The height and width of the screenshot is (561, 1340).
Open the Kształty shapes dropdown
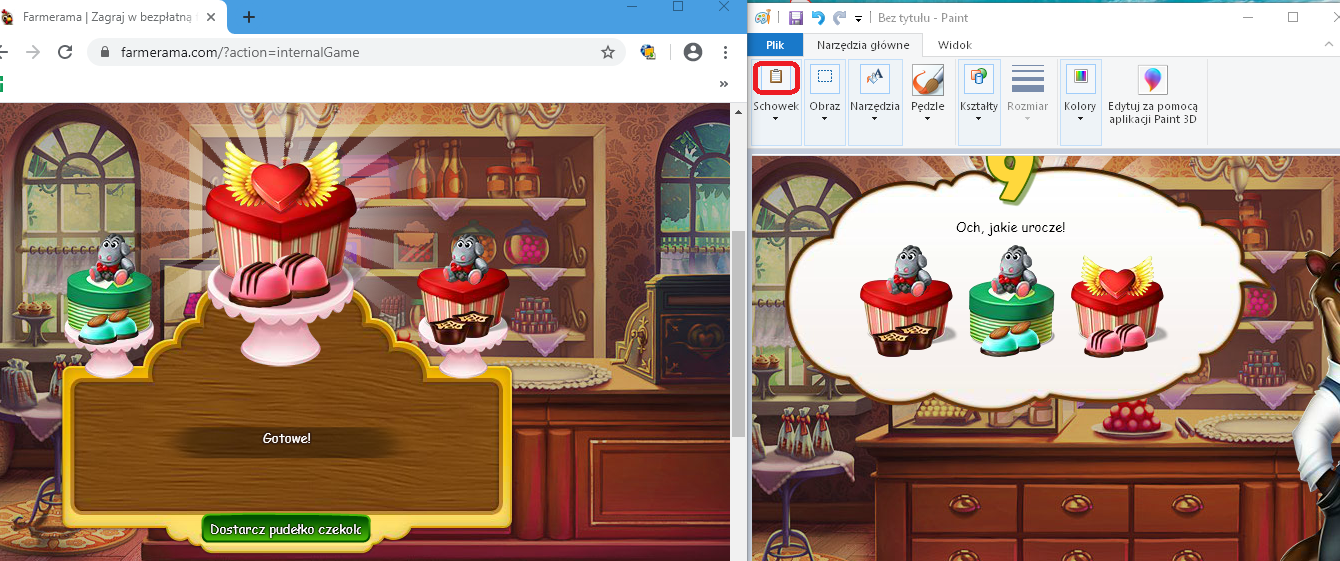978,118
